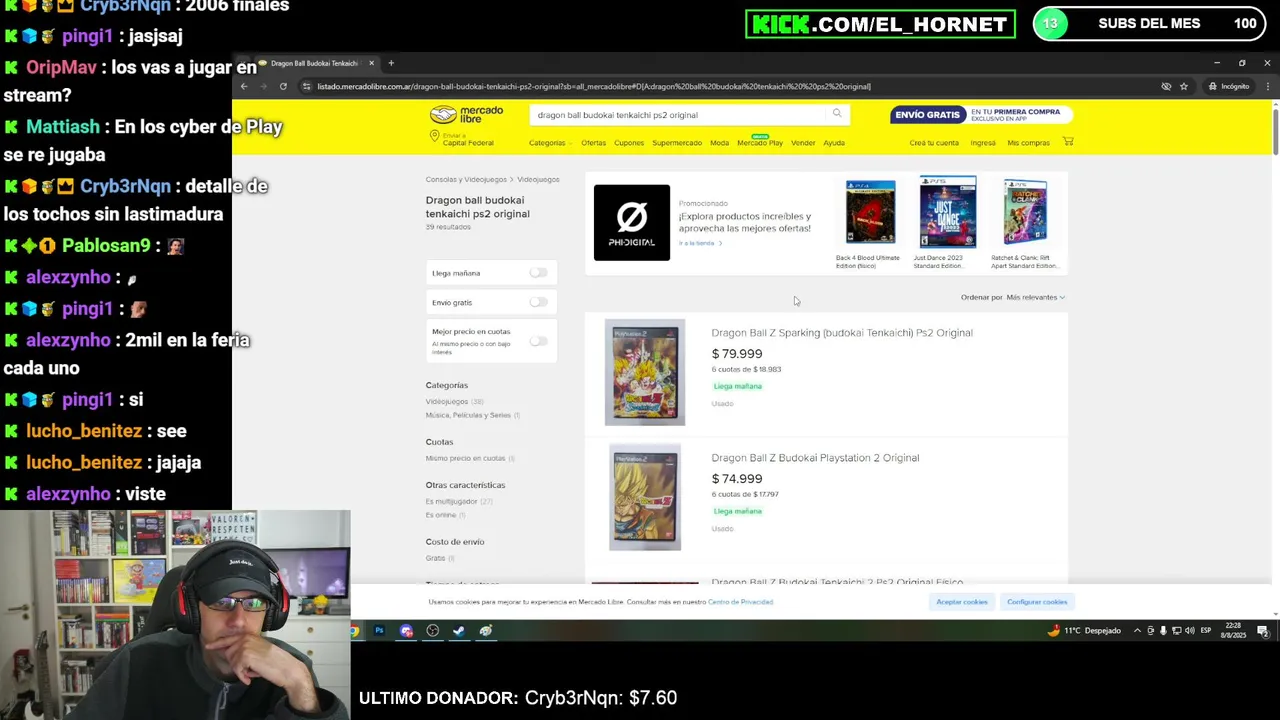Toggle Mejor precio en cuotas filter

click(538, 341)
